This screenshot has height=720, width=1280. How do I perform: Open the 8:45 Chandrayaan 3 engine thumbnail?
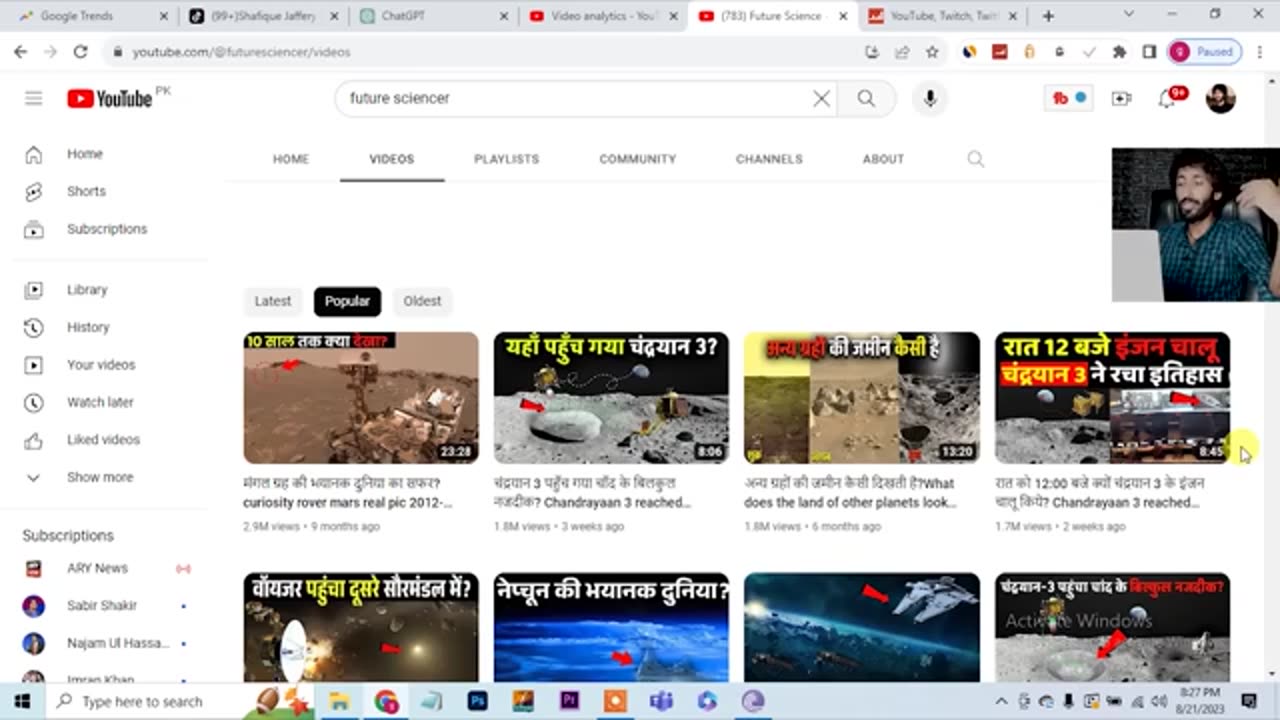point(1112,398)
